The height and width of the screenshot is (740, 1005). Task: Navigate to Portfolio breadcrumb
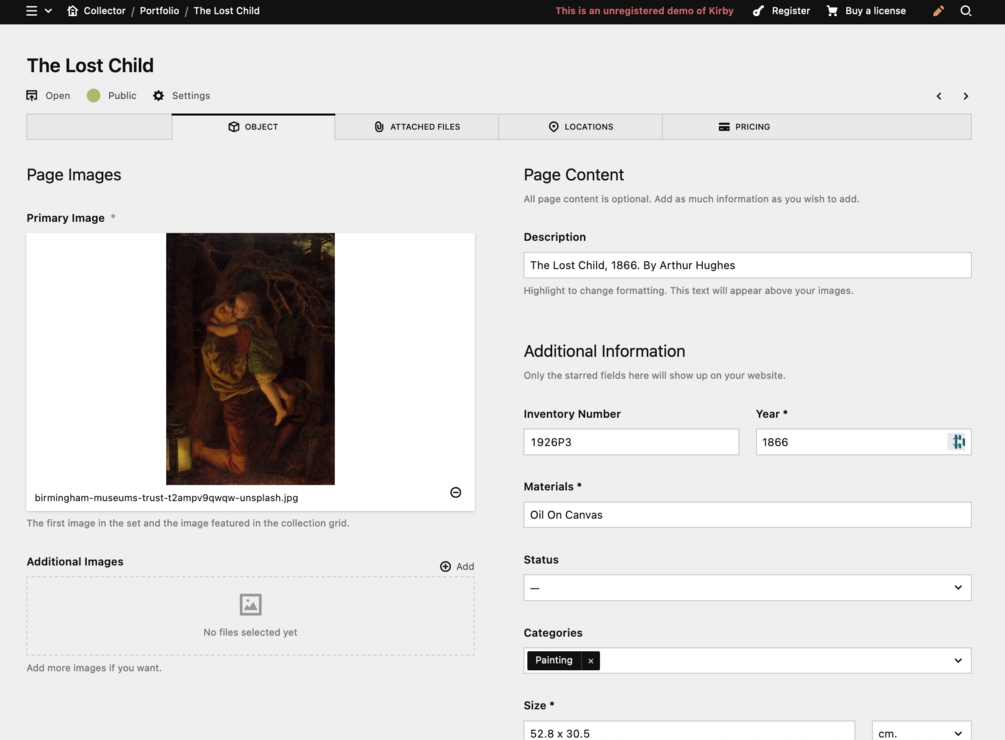tap(160, 11)
